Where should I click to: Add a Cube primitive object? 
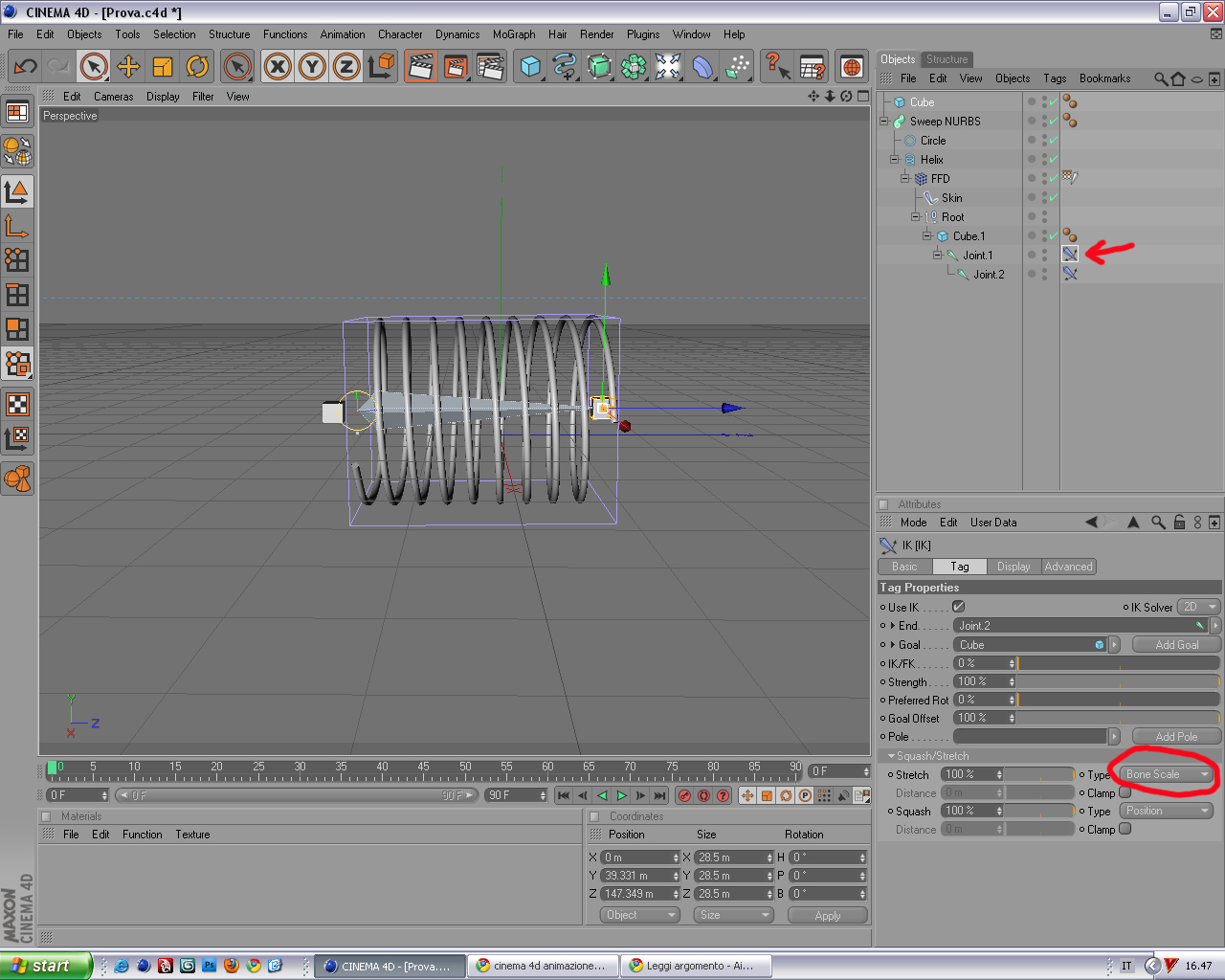point(530,66)
